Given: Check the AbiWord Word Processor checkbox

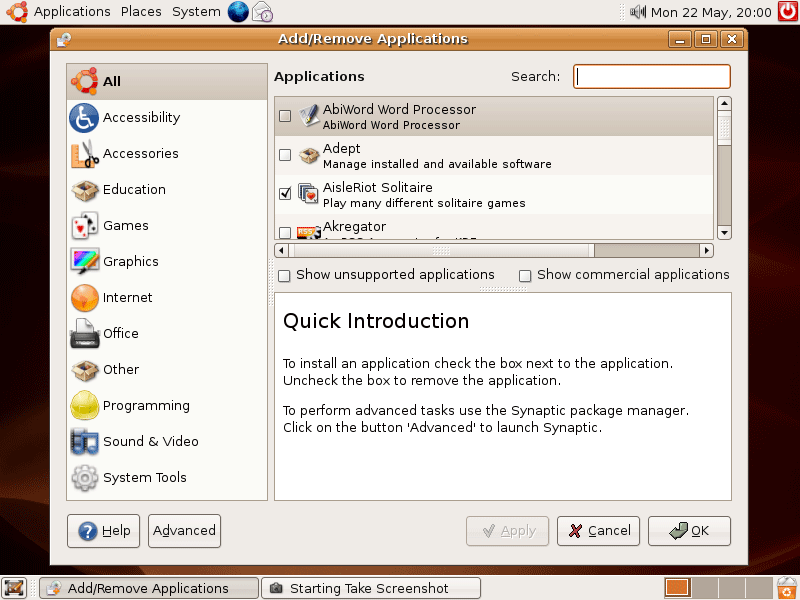Looking at the screenshot, I should [x=285, y=116].
